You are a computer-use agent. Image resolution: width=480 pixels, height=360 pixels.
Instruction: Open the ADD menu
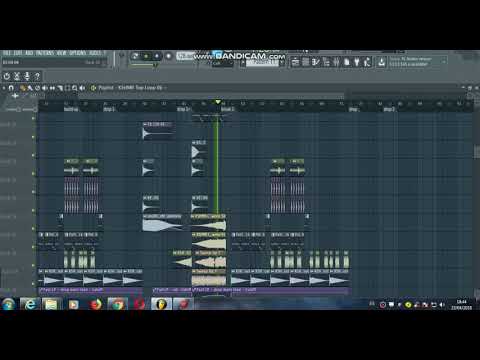(29, 53)
